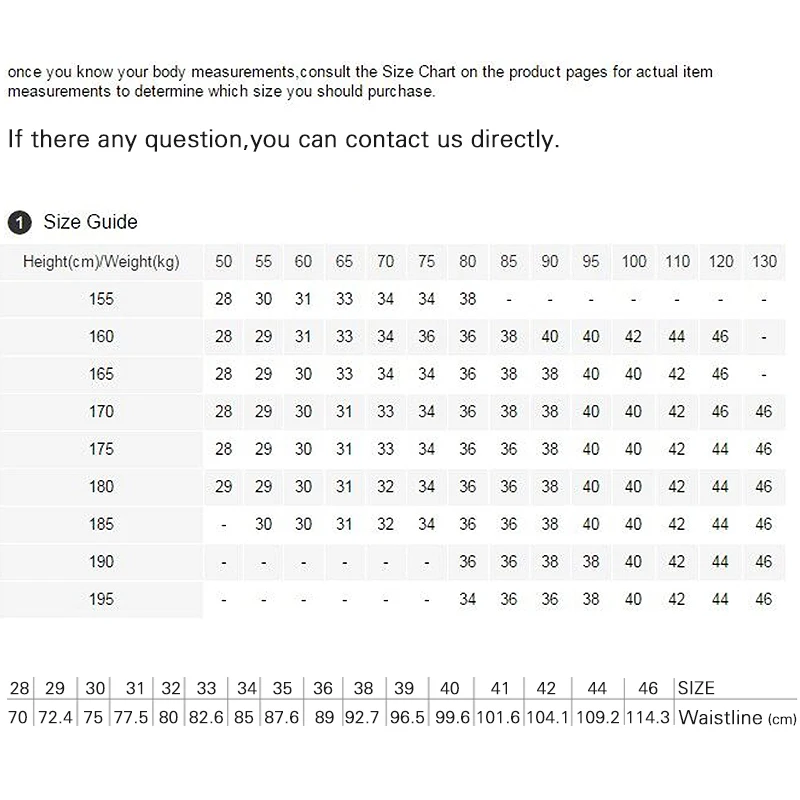
Task: Click the 170 height row label
Action: (101, 411)
